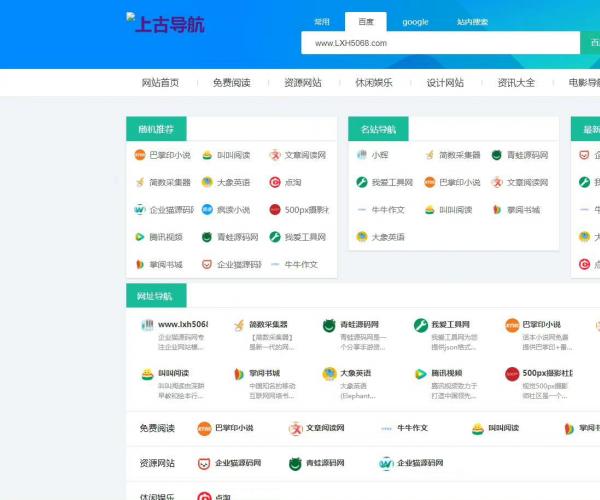The image size is (600, 500).
Task: Open 巴掌印小说 in the 免费阅读 row
Action: 225,428
